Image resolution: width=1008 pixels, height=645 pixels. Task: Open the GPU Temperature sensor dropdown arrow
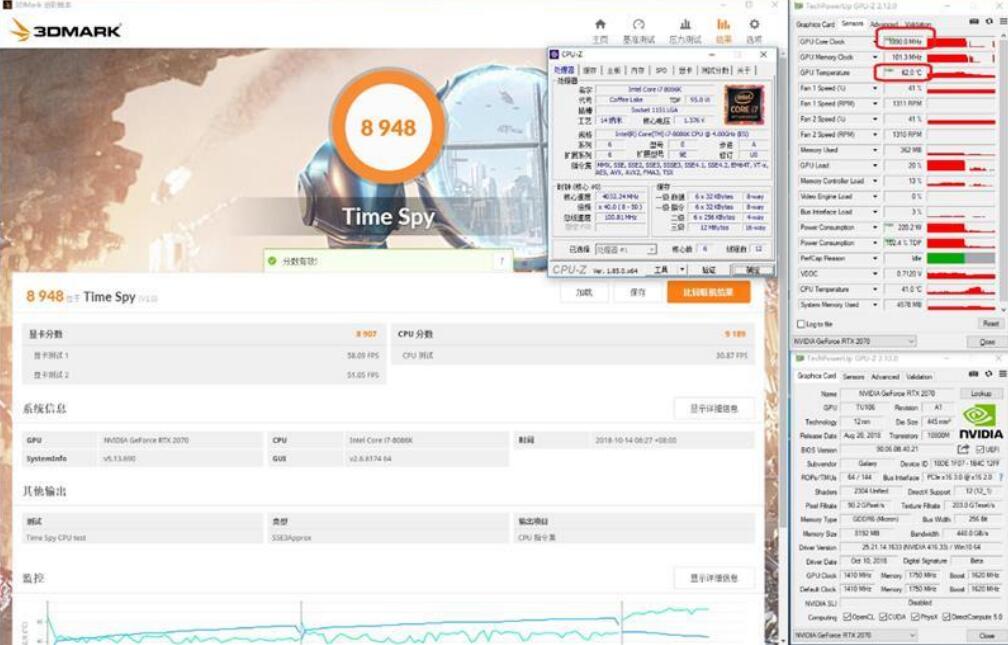tap(875, 71)
